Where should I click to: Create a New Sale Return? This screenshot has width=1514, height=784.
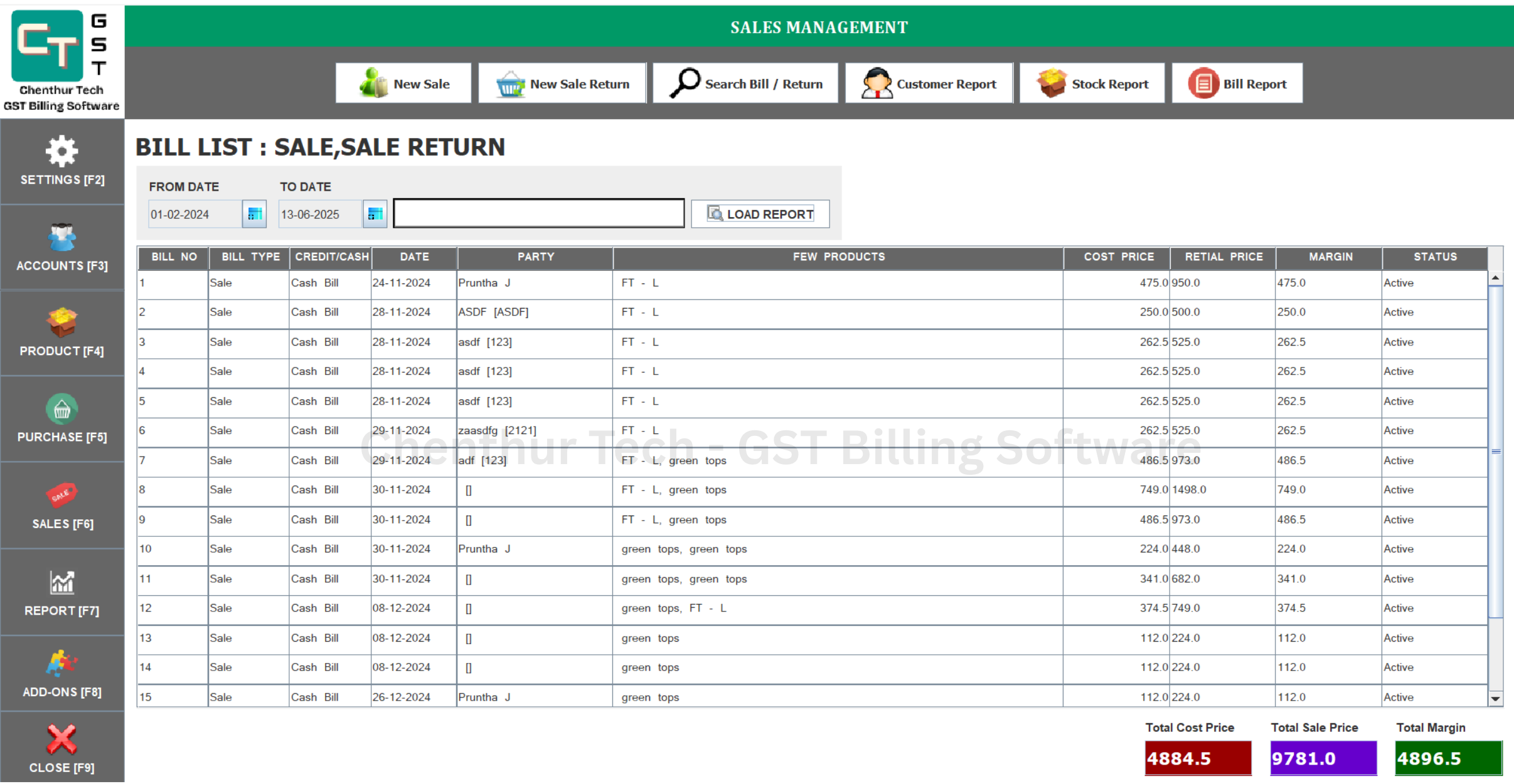[562, 83]
